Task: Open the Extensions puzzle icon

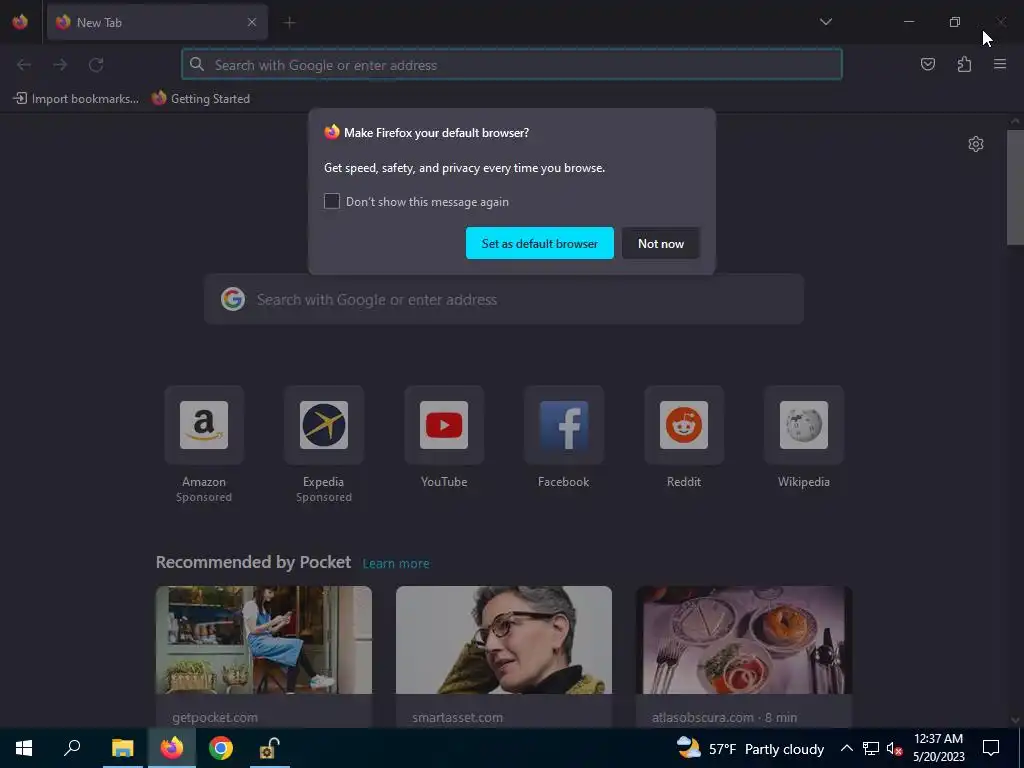Action: click(964, 64)
